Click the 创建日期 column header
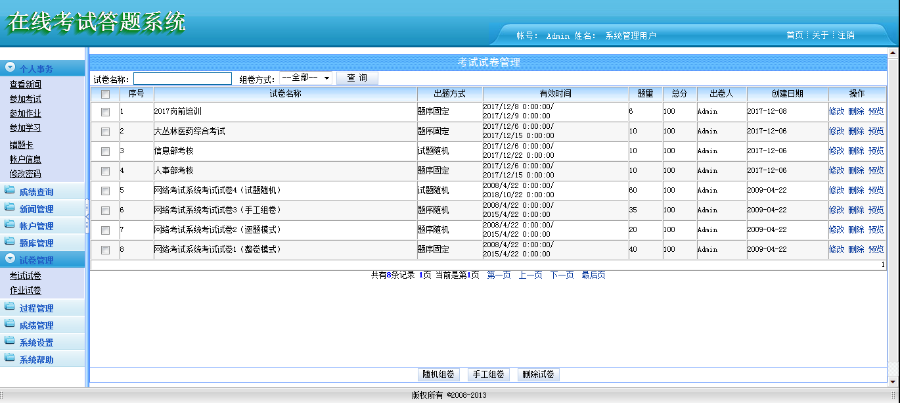 coord(787,93)
